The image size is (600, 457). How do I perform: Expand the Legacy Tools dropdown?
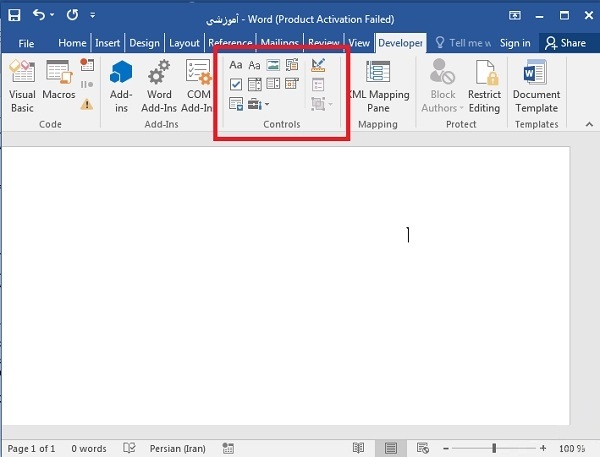[258, 103]
